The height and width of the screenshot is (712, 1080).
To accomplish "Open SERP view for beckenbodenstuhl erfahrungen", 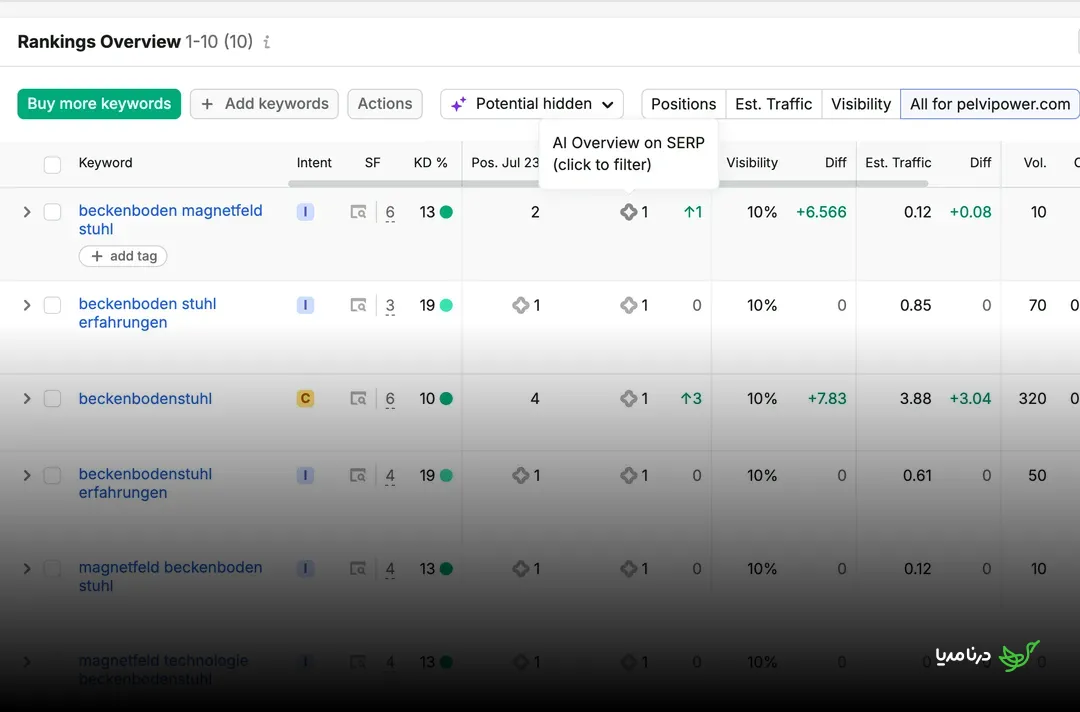I will click(358, 475).
